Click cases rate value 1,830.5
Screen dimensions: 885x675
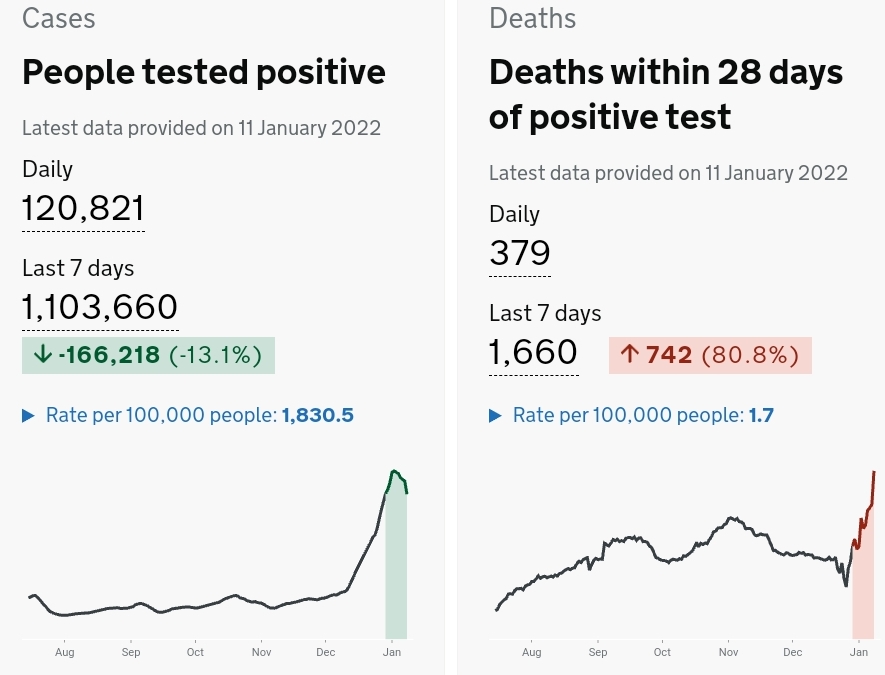(x=318, y=415)
